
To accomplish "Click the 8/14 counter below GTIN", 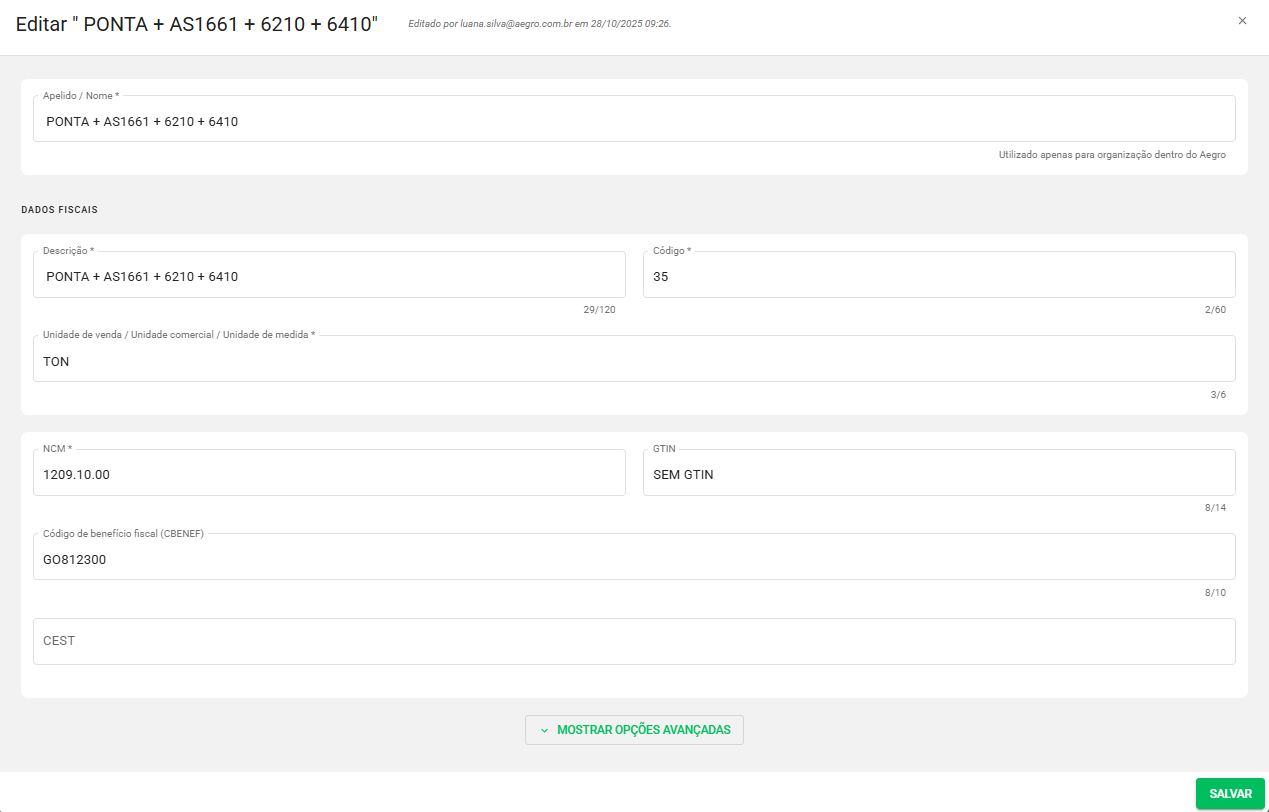I will coord(1215,508).
